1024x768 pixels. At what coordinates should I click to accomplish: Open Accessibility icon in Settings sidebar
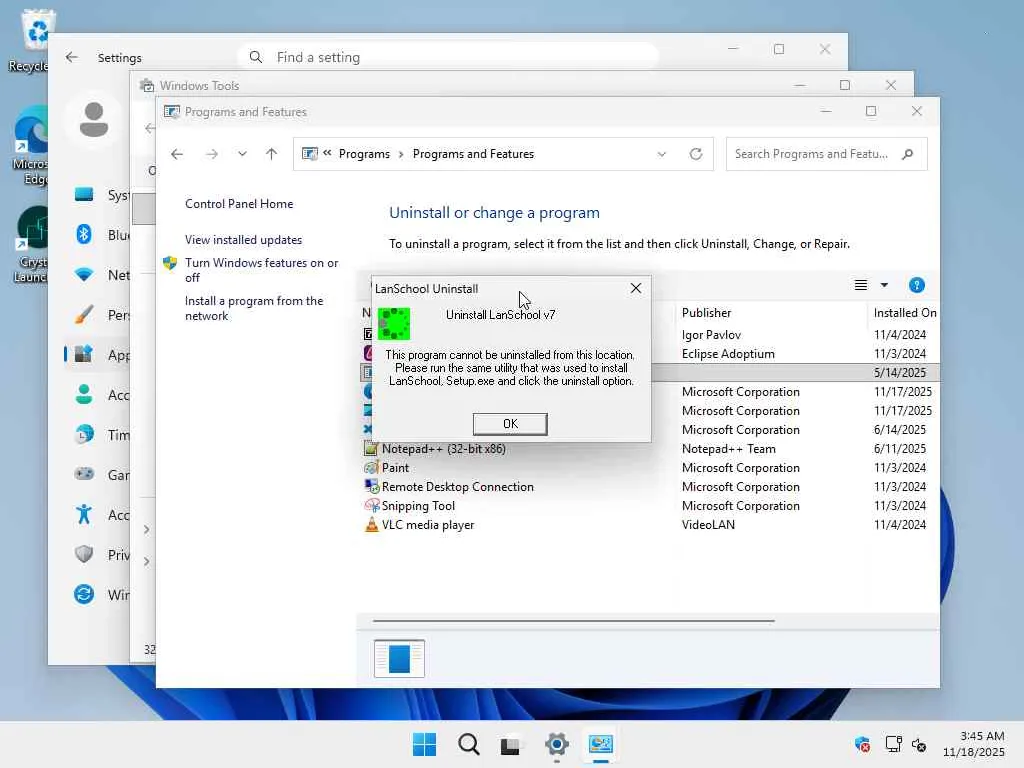tap(84, 514)
